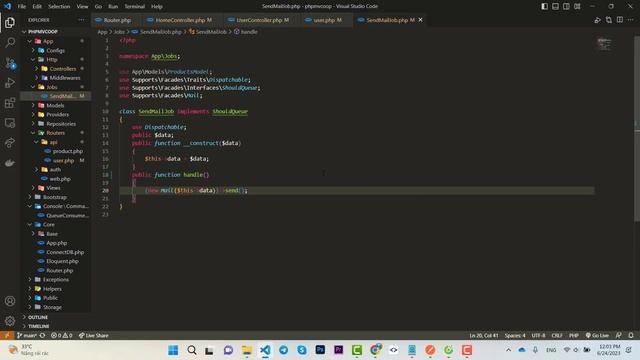
Task: Open the Explorer view in activity bar
Action: (10, 22)
